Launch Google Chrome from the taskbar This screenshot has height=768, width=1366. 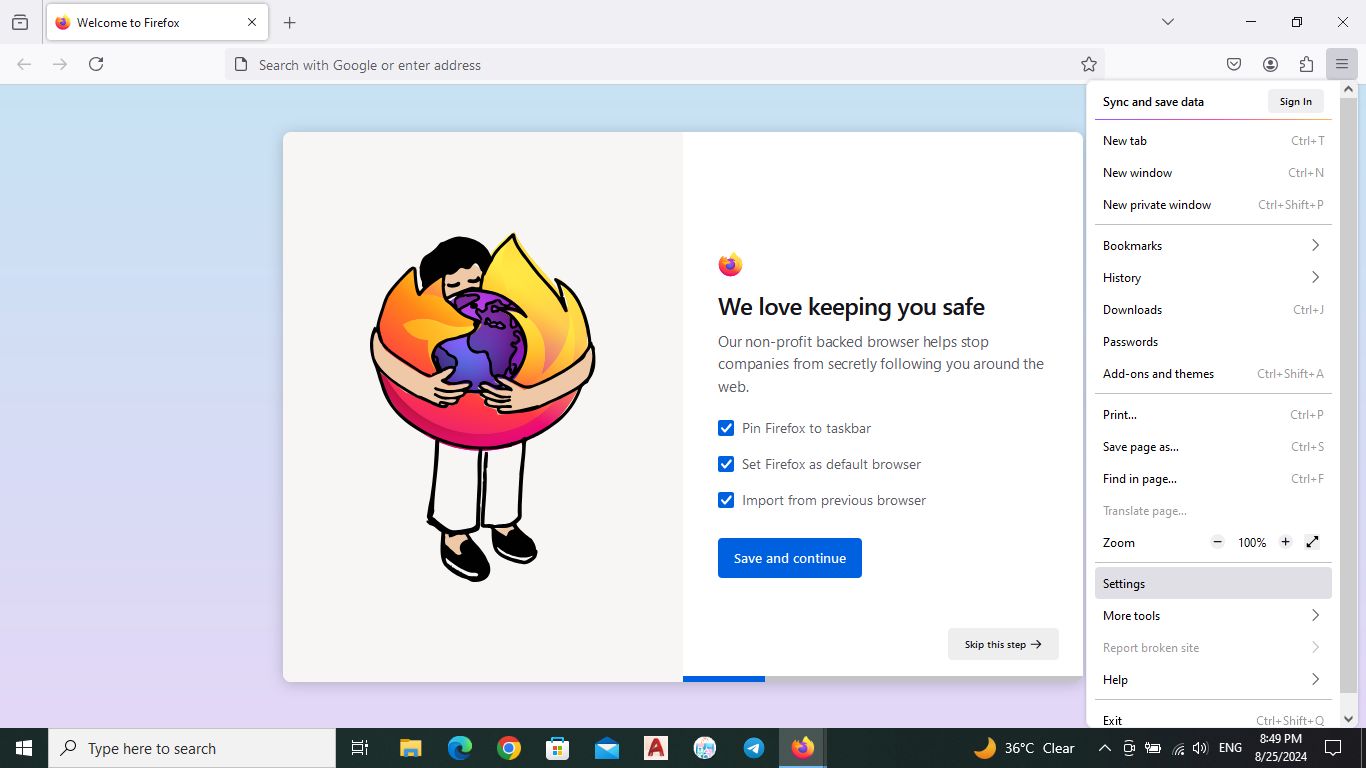(x=508, y=748)
